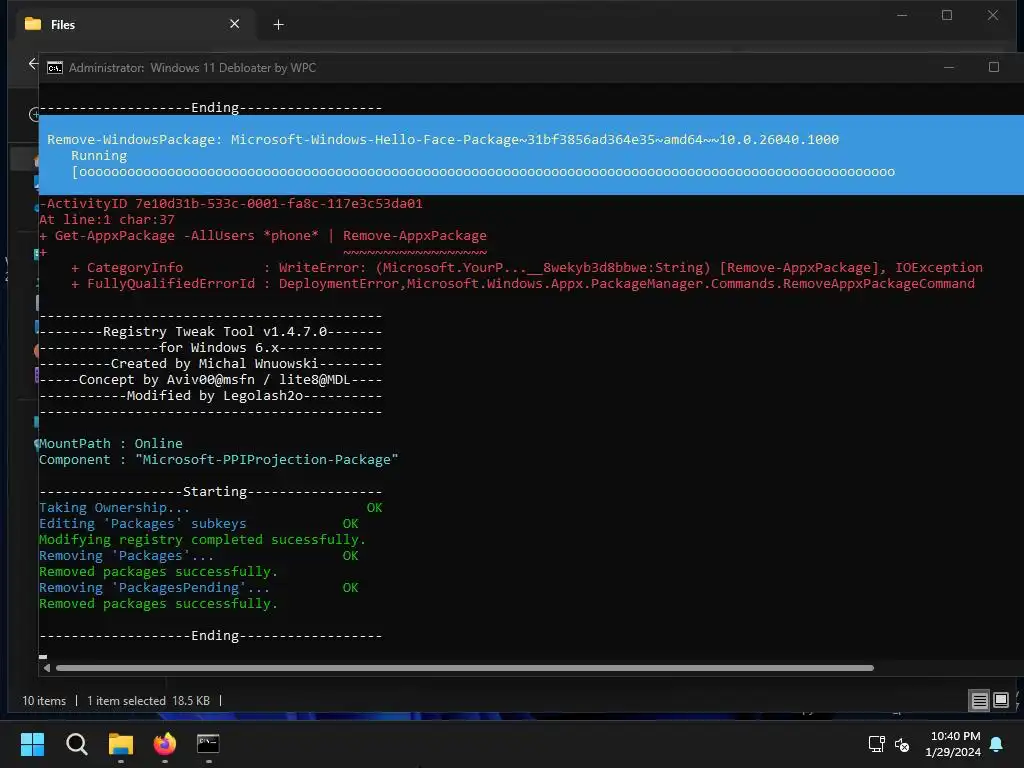Click the ActivityID error line
The image size is (1024, 768).
pos(231,204)
